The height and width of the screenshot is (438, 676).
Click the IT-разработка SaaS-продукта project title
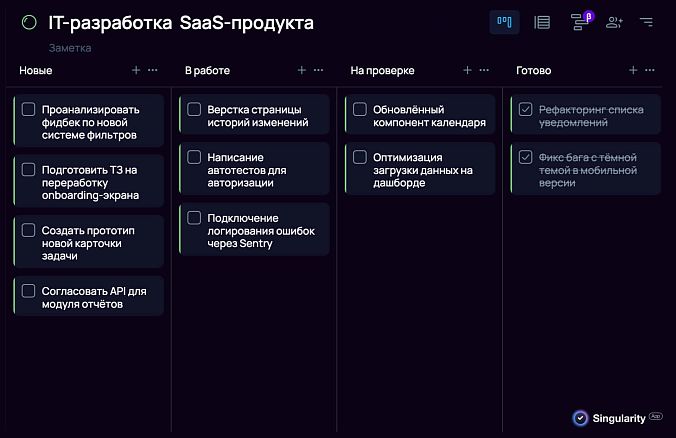180,23
